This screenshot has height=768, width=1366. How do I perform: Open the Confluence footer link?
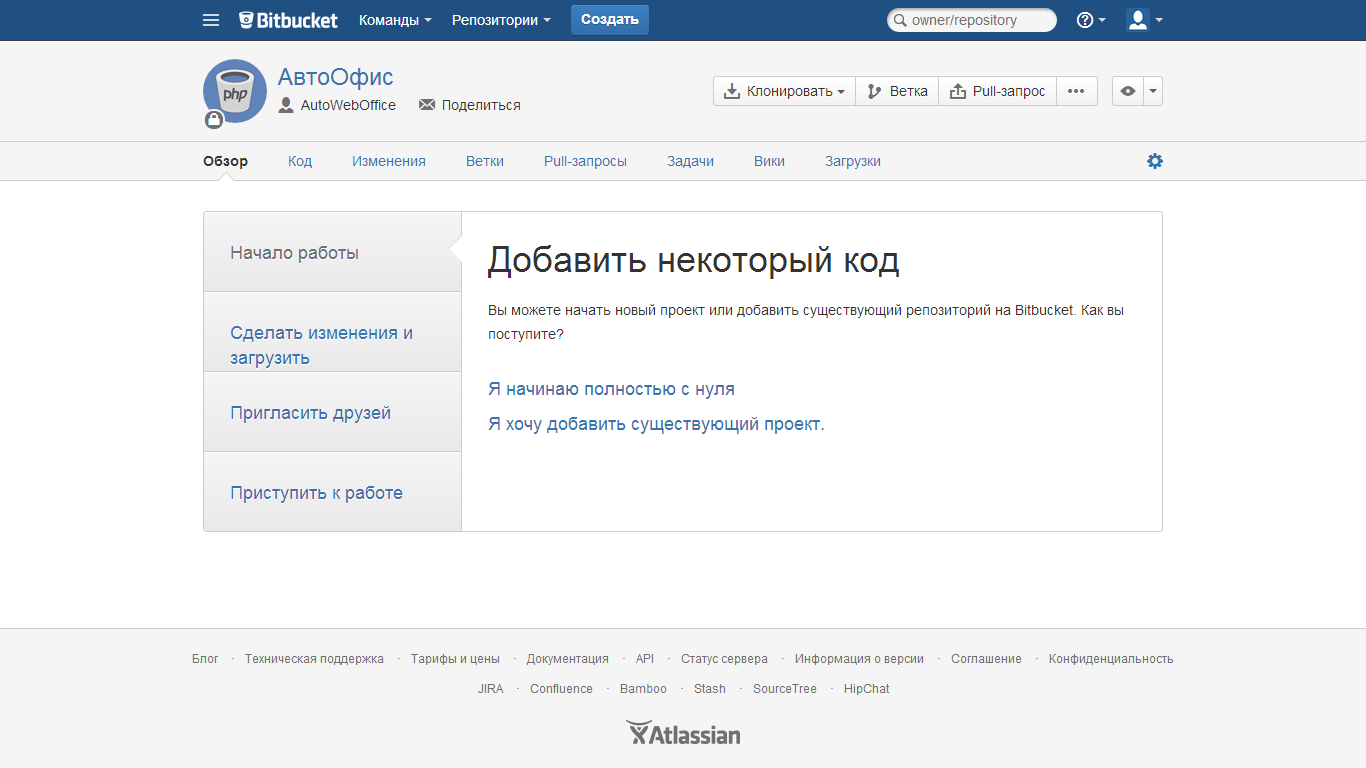[x=561, y=689]
